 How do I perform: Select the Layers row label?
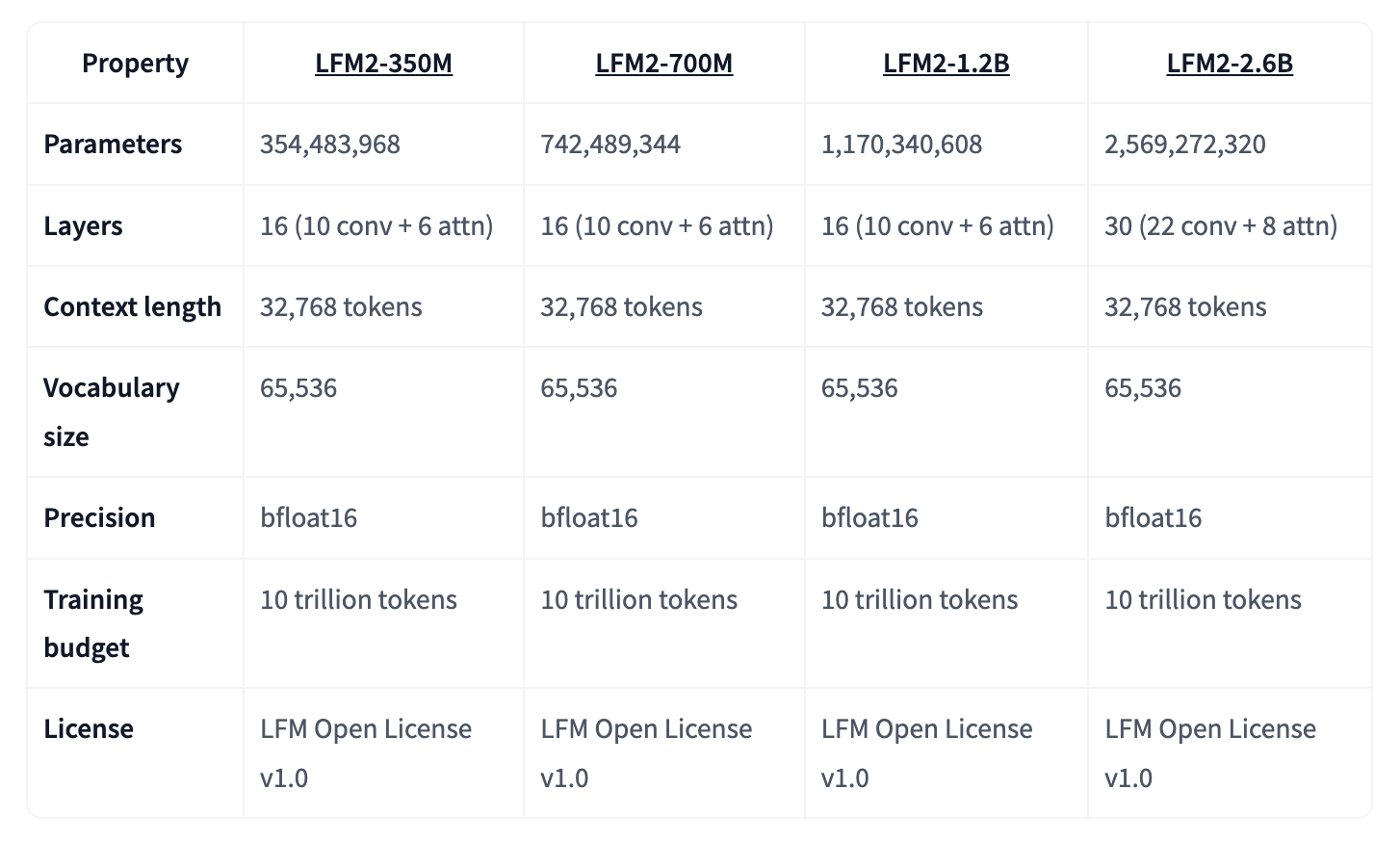point(83,226)
